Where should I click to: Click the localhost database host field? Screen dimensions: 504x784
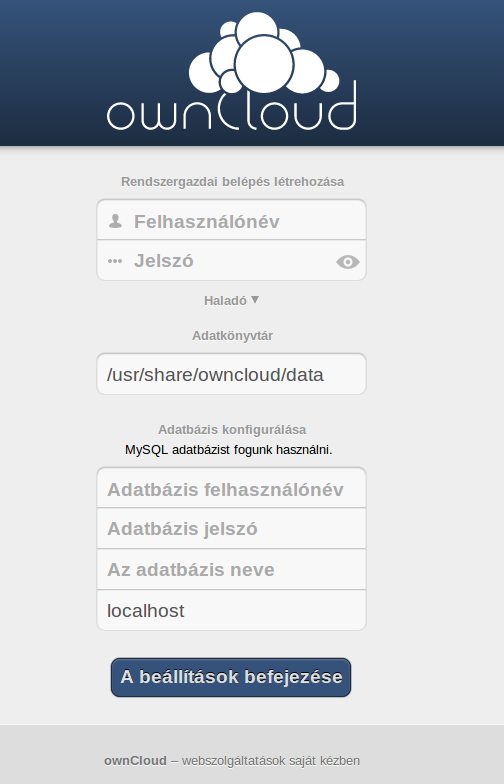click(x=232, y=610)
